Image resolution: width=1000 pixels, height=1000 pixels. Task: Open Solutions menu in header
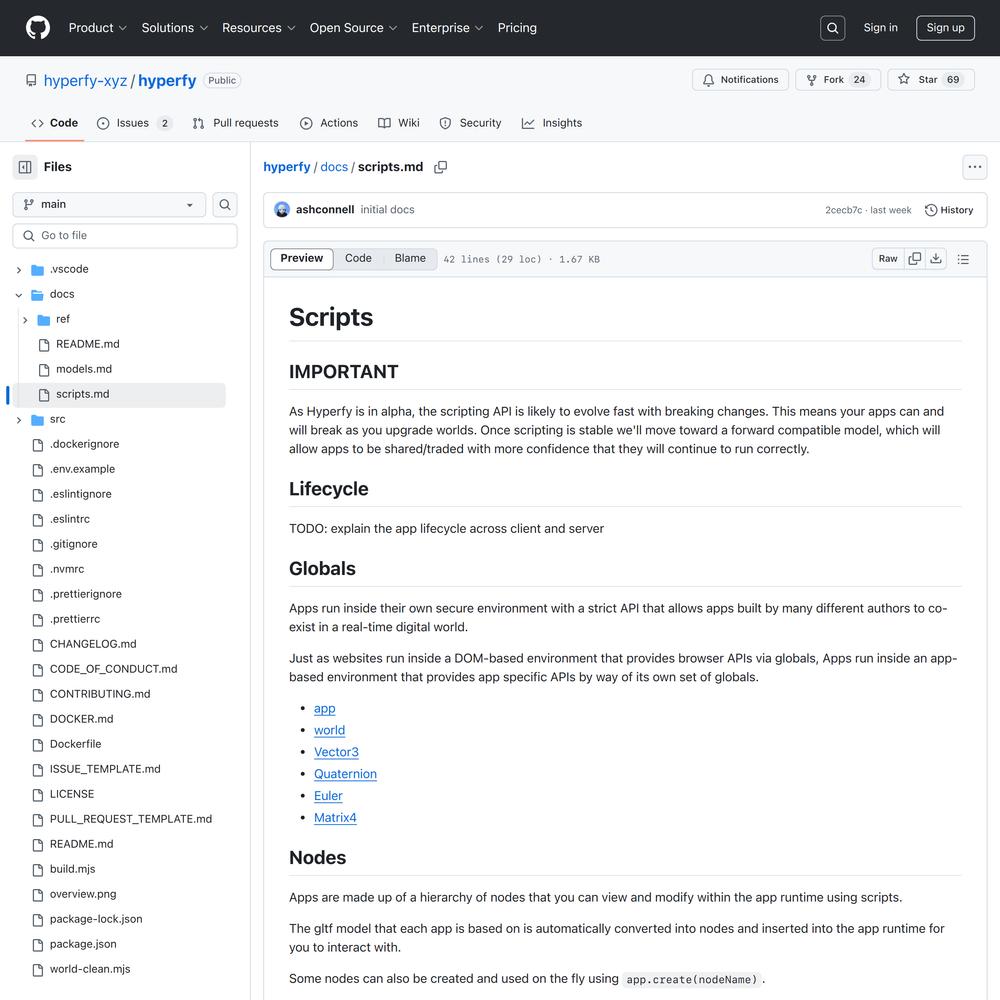click(175, 28)
